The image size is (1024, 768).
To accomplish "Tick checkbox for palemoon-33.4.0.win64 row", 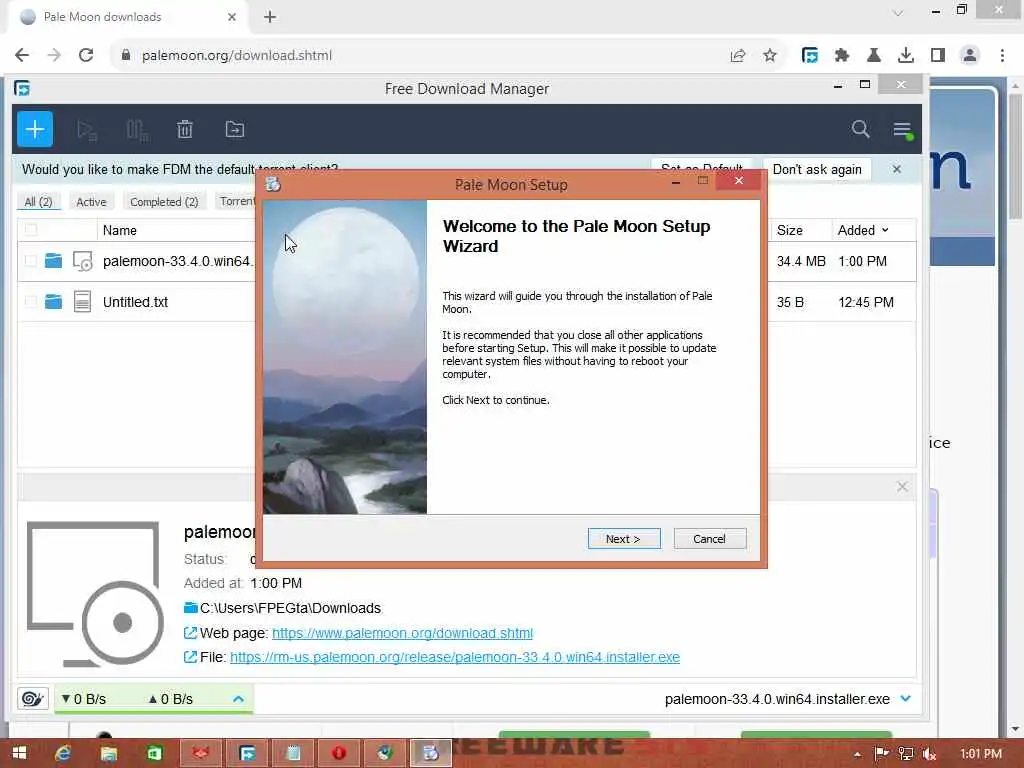I will pos(31,261).
